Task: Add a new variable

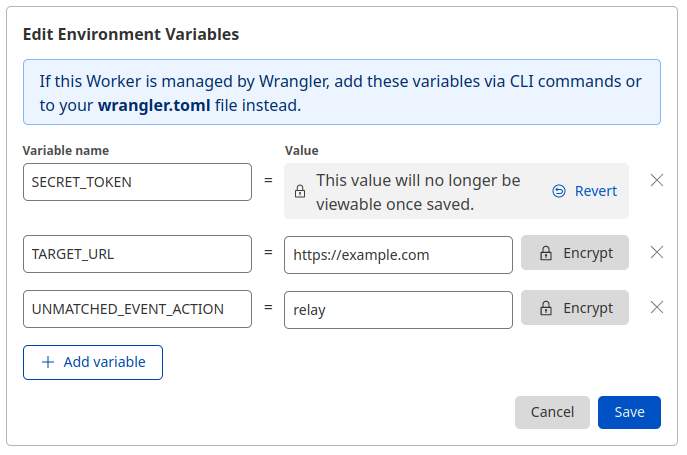Action: [x=93, y=362]
